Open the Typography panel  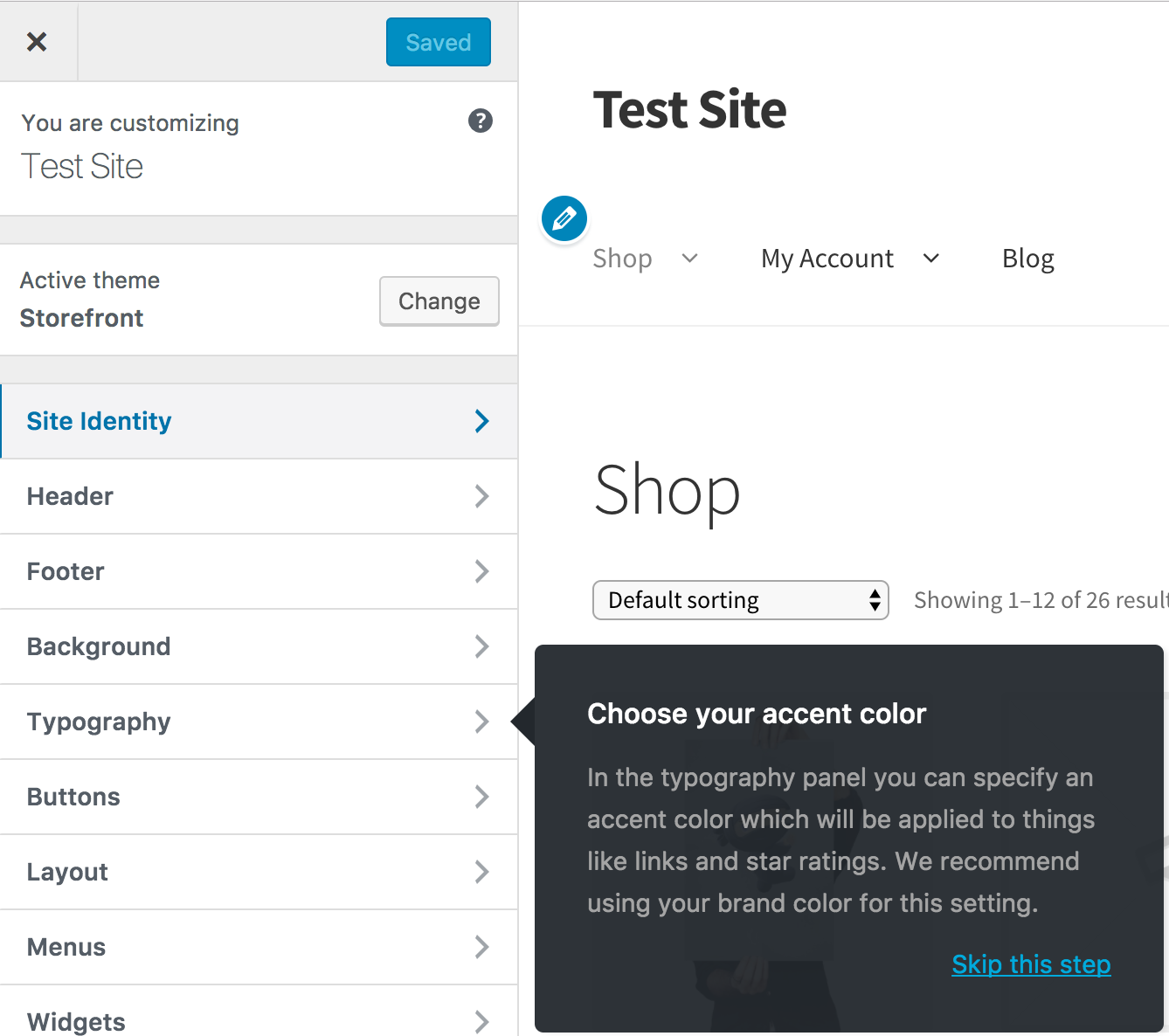click(259, 722)
